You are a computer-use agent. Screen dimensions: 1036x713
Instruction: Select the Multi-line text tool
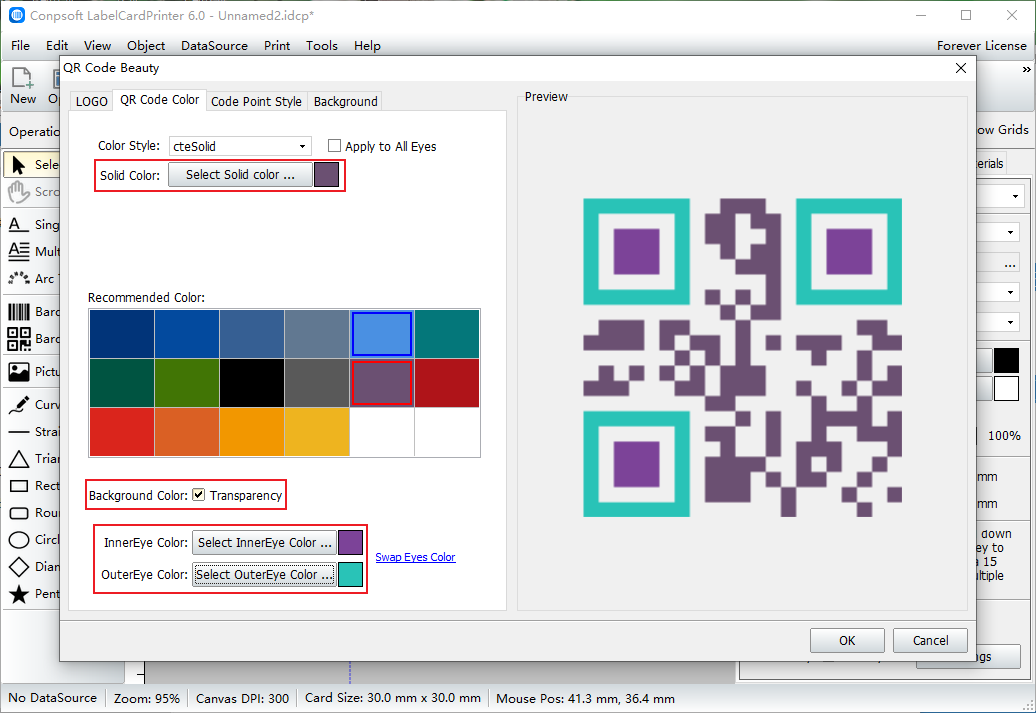point(32,251)
